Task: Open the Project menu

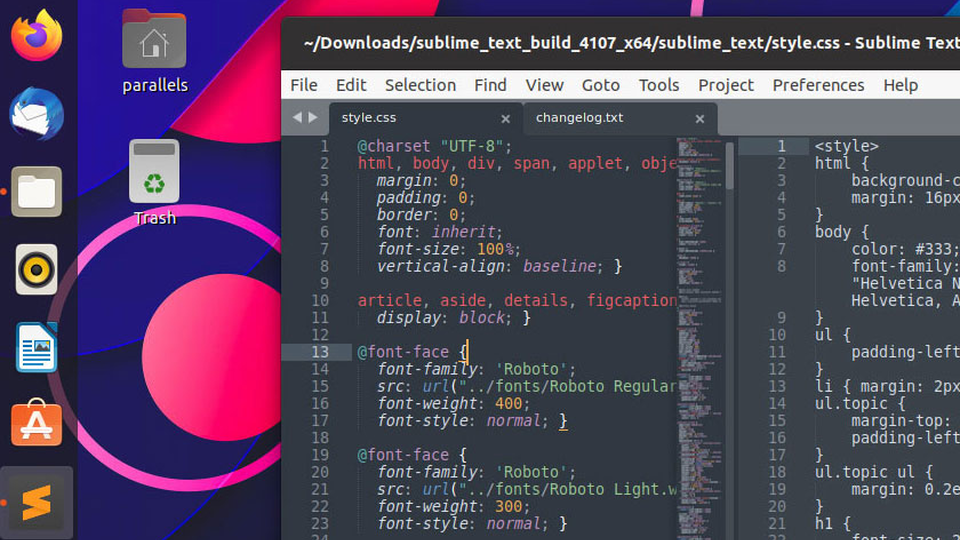Action: (x=726, y=85)
